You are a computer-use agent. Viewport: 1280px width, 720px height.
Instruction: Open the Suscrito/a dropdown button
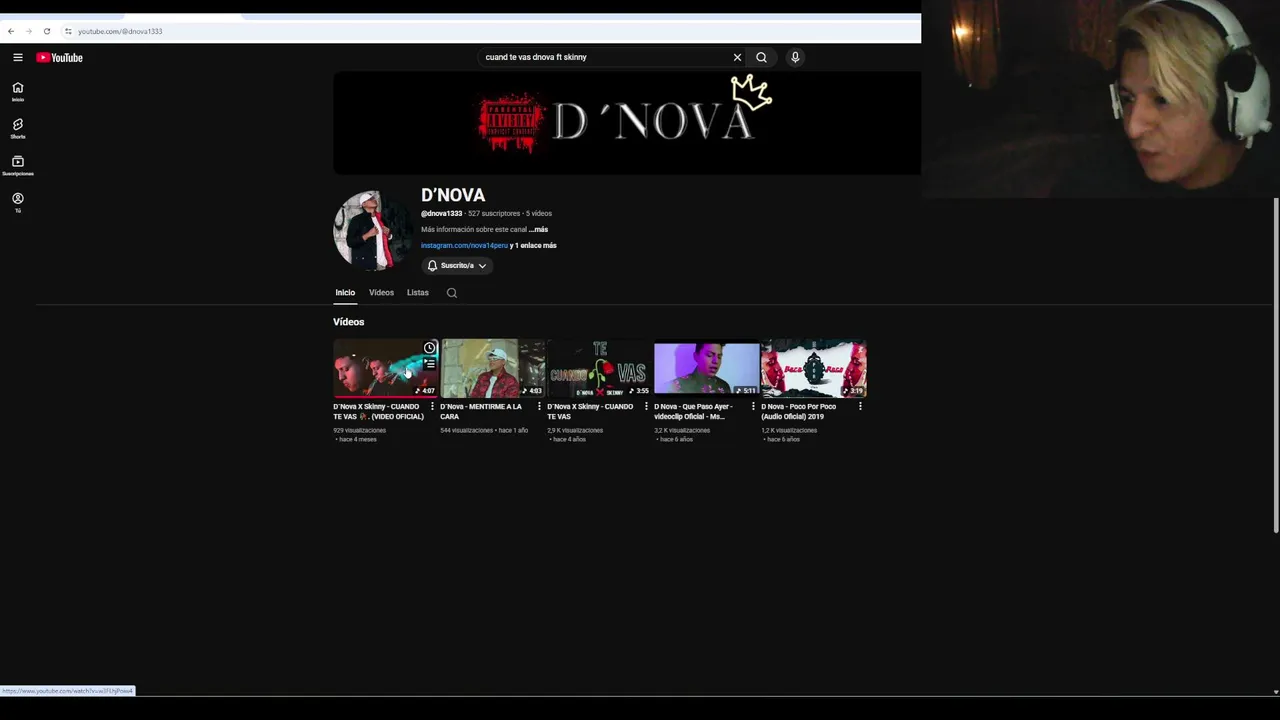456,265
